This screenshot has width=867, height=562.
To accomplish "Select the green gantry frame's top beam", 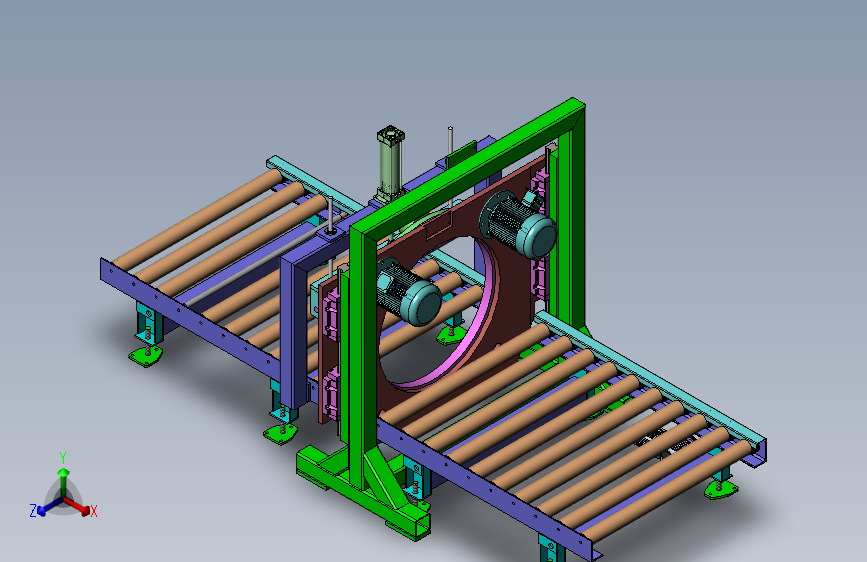I will [467, 169].
